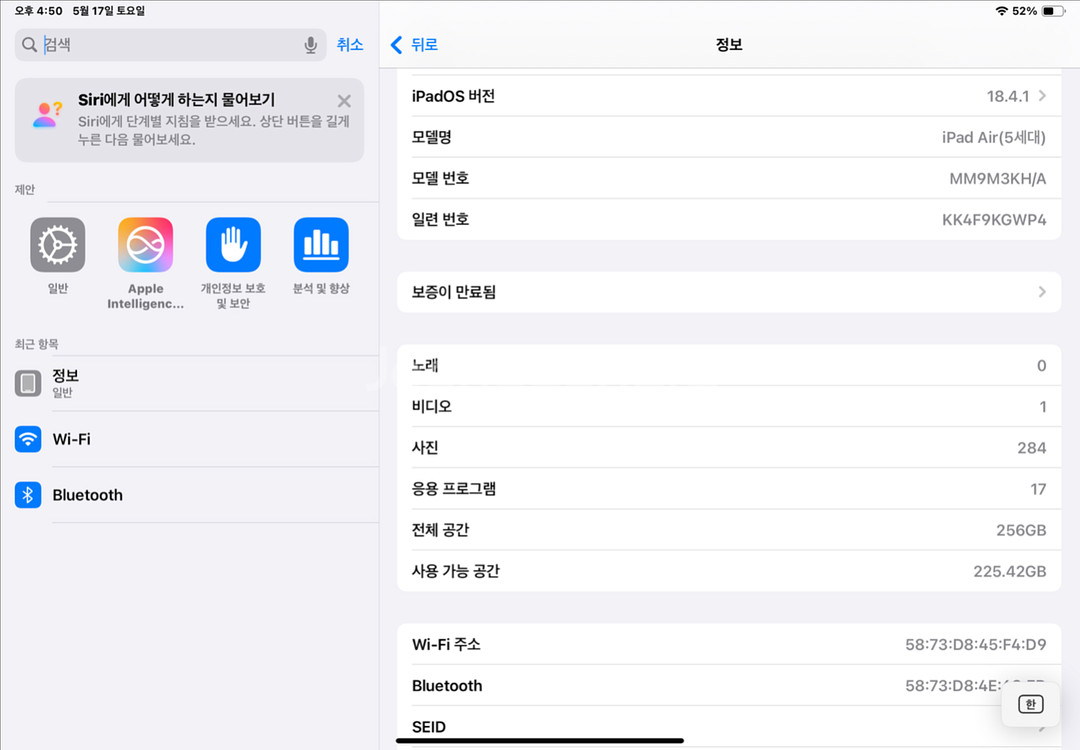Select the 모델명 iPad Air(5세대) value
Viewport: 1080px width, 750px height.
click(x=993, y=137)
